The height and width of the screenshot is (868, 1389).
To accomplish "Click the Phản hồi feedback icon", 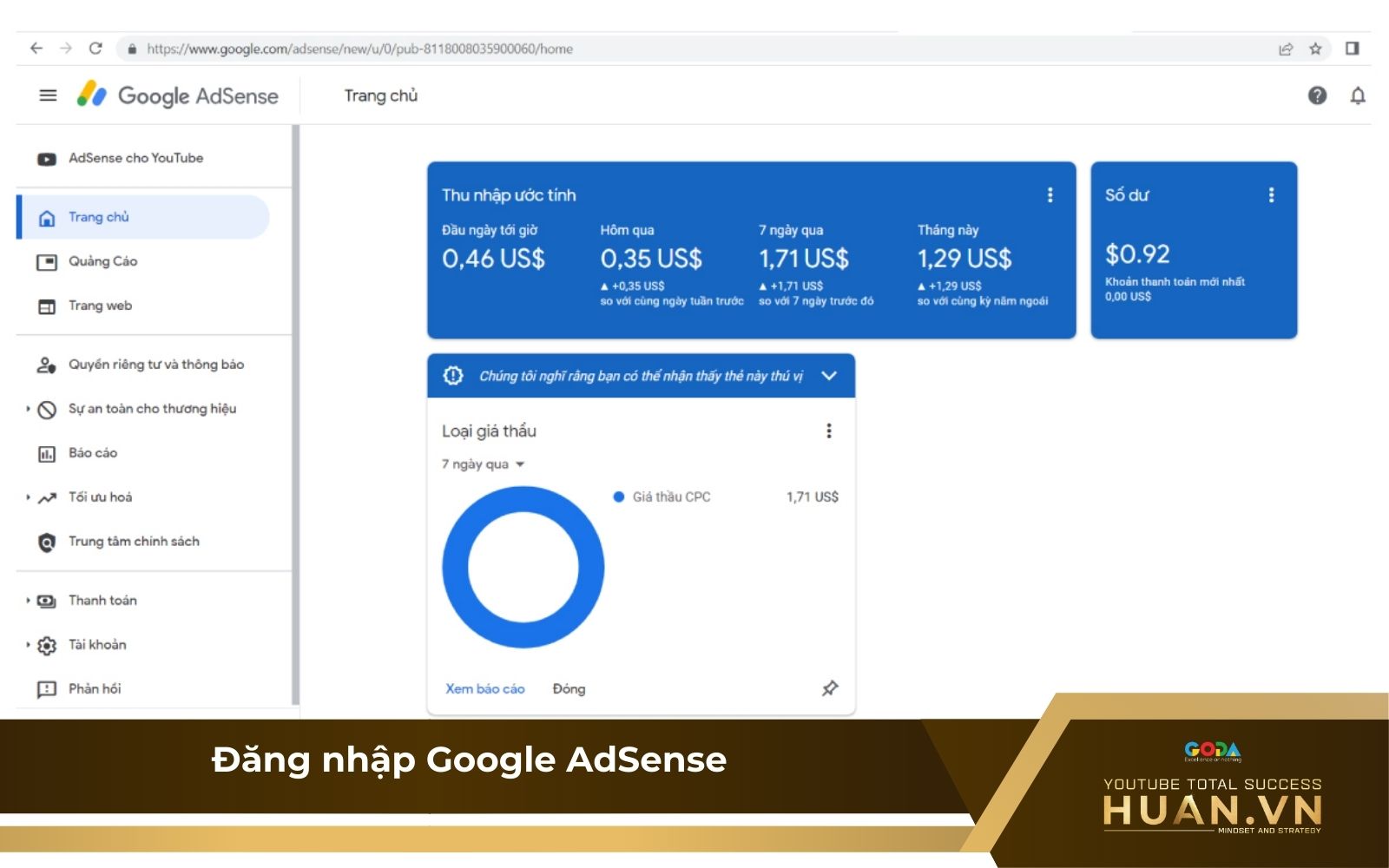I will pos(47,689).
